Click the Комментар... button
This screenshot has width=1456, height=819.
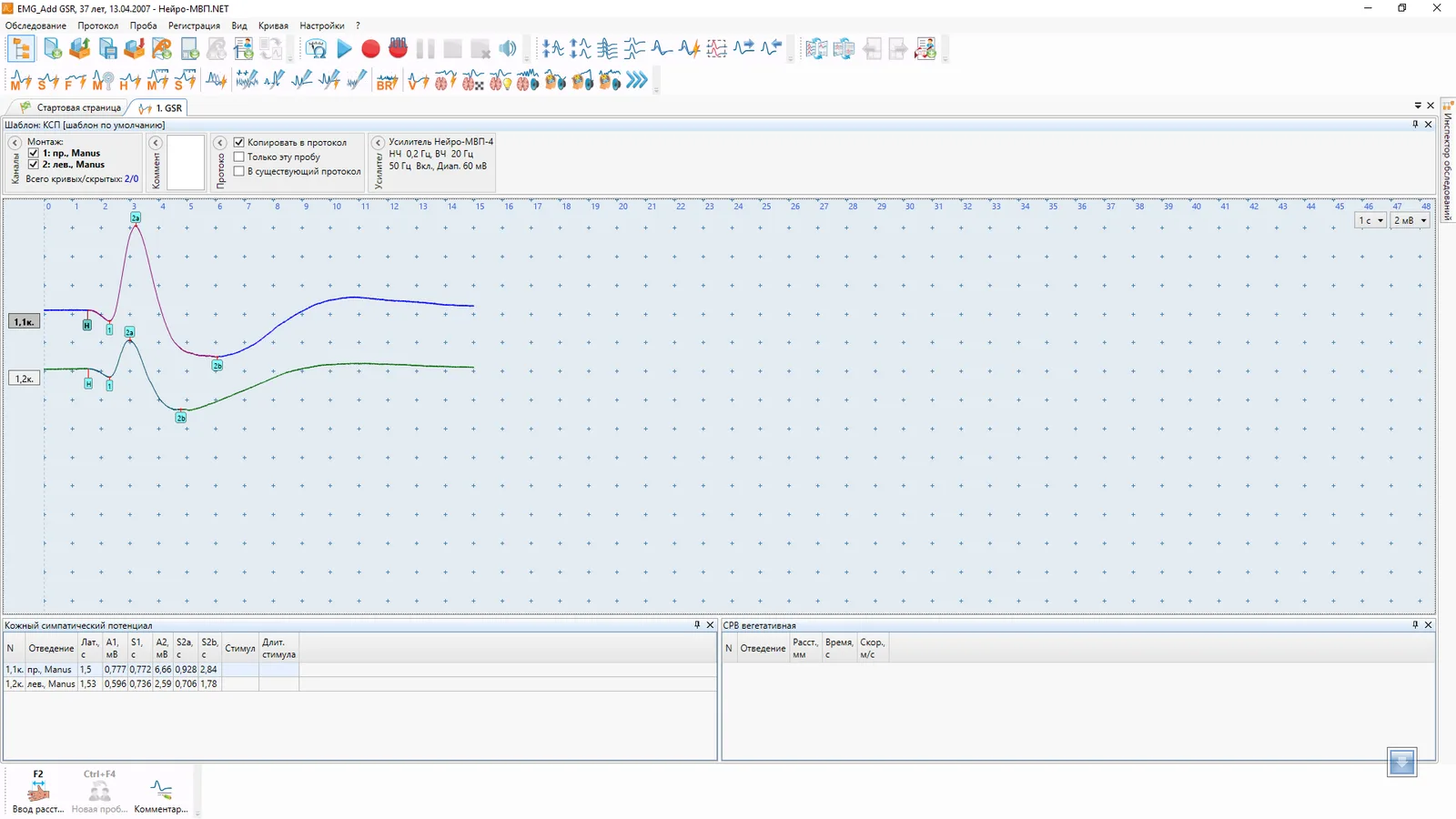tap(161, 793)
